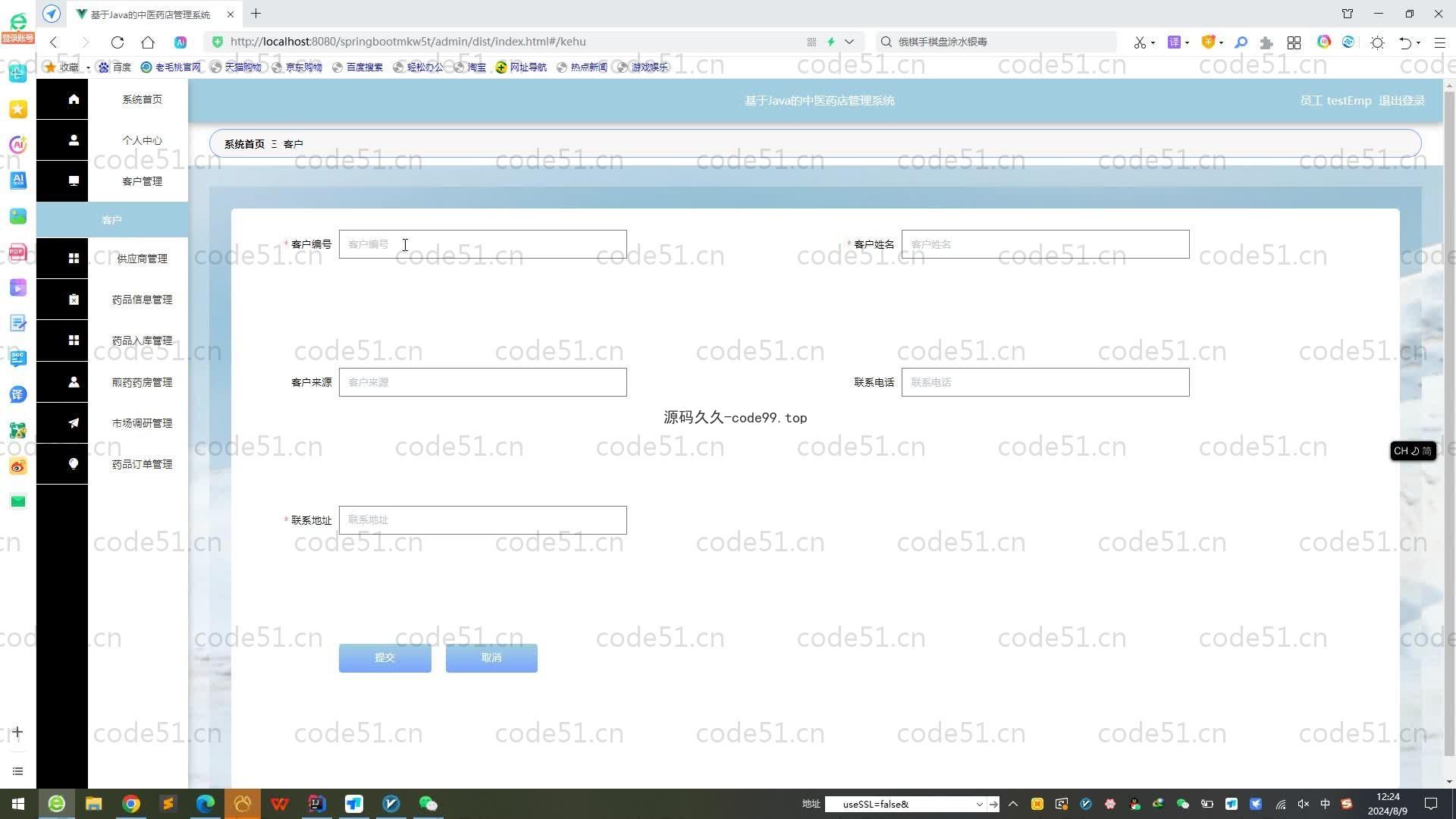Click the browser home icon
The image size is (1456, 819).
tap(148, 42)
